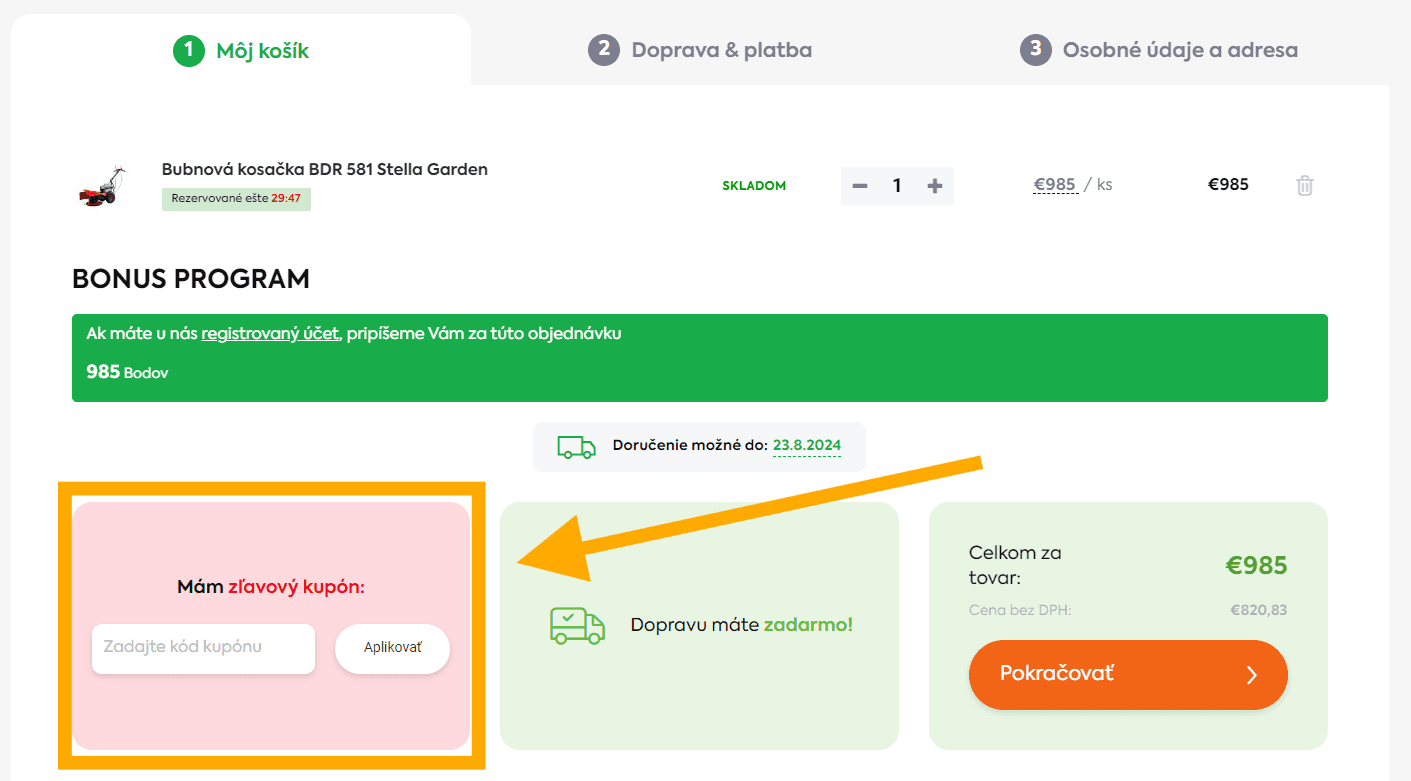Click the green €985 total amount
The image size is (1411, 781).
1257,566
